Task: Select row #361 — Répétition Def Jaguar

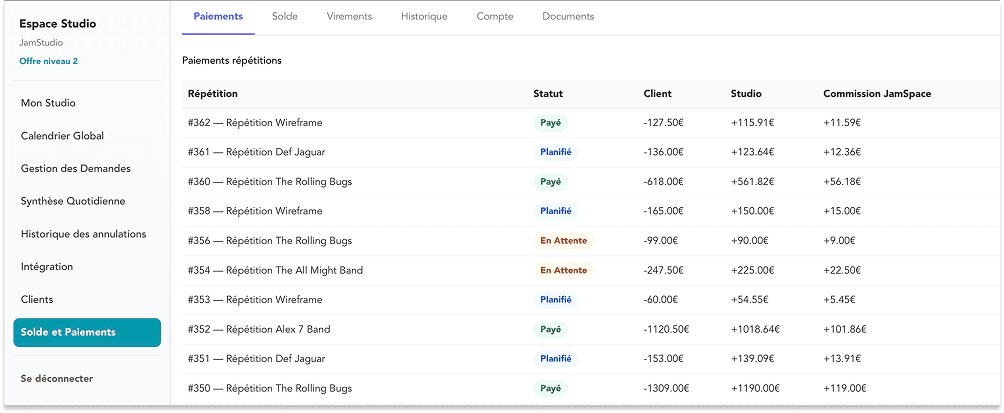Action: pos(592,152)
